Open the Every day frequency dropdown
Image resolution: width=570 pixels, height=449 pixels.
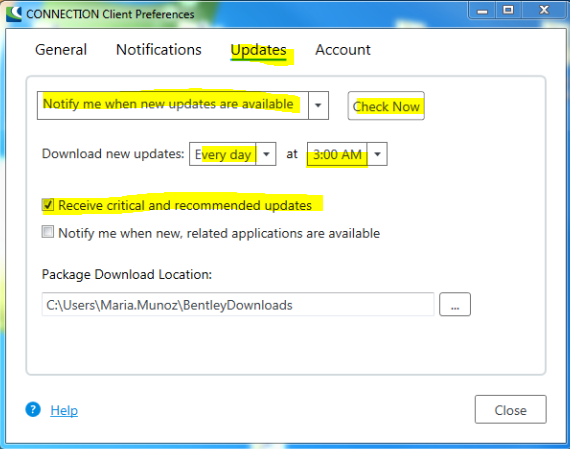(x=266, y=154)
